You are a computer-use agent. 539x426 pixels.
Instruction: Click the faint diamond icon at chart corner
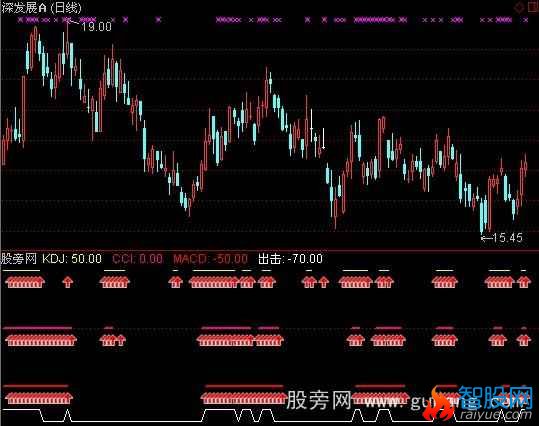pos(519,8)
